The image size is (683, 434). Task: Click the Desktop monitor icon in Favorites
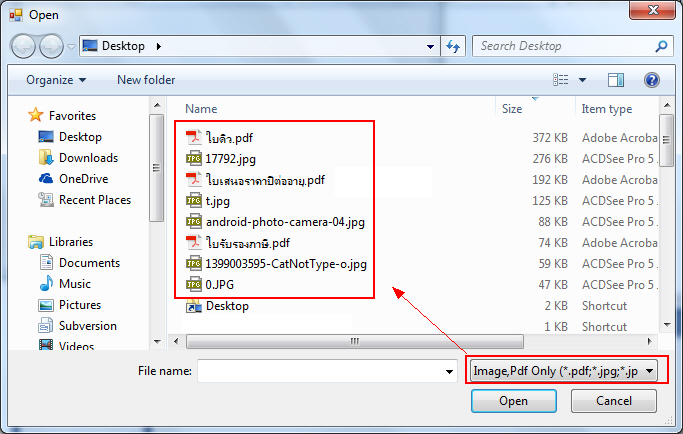[x=46, y=136]
